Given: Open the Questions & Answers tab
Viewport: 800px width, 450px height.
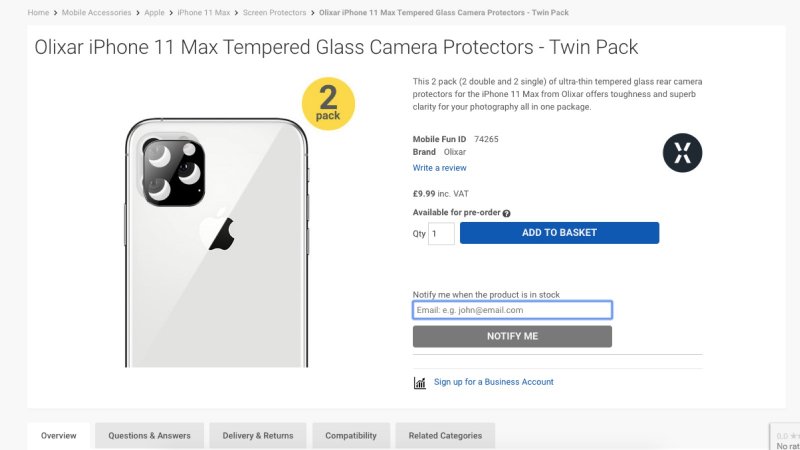Looking at the screenshot, I should (x=149, y=436).
